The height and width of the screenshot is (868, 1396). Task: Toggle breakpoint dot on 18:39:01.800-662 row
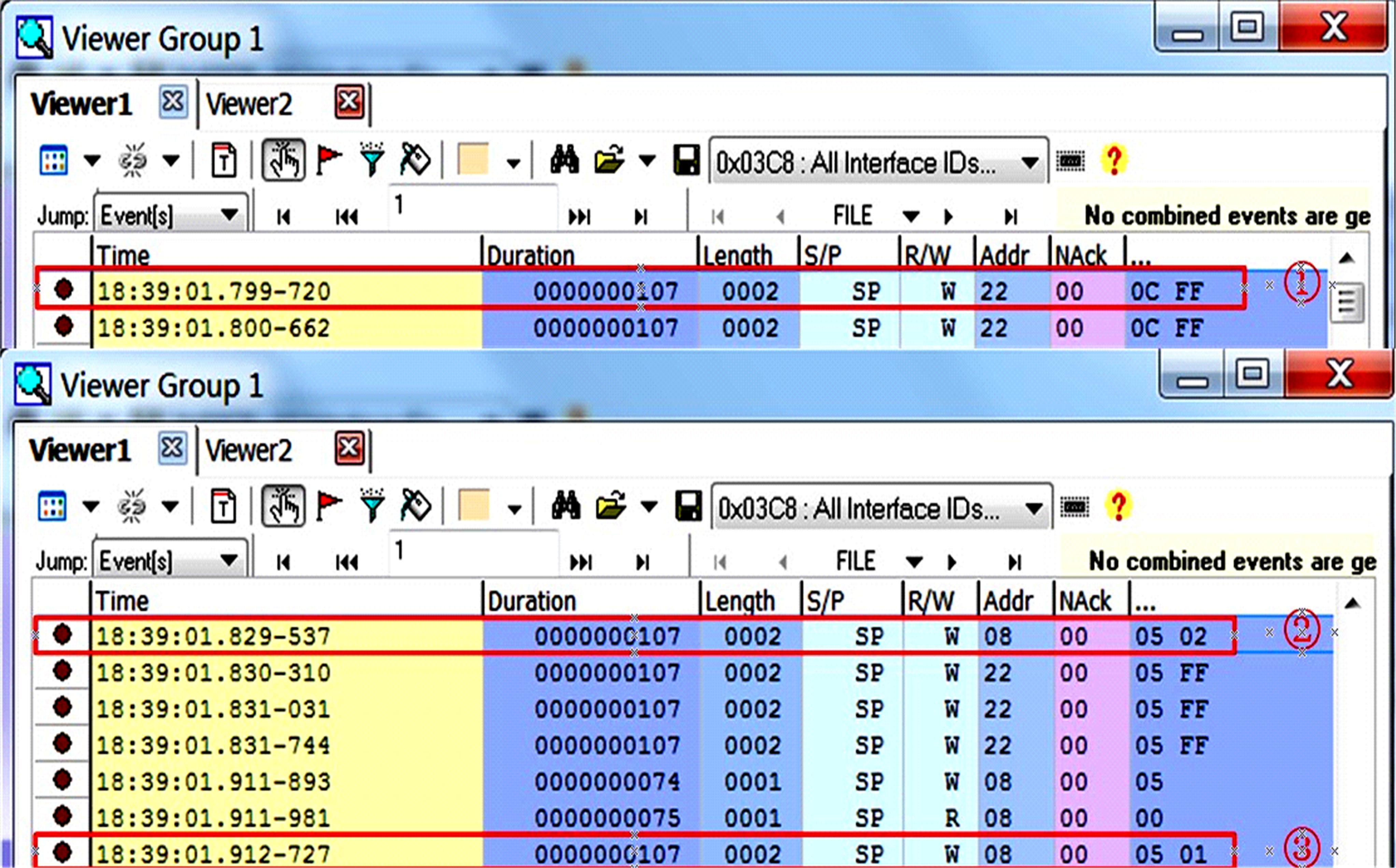pyautogui.click(x=64, y=326)
